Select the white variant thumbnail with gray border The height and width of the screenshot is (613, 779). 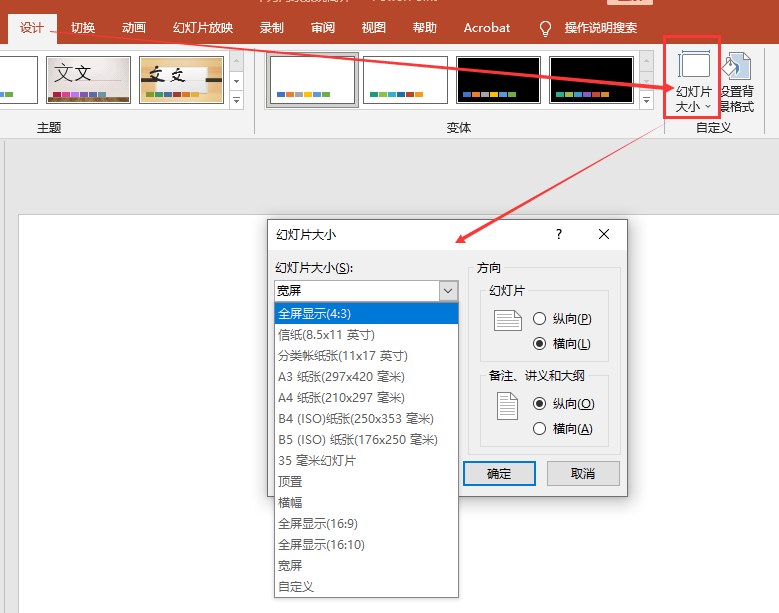(313, 80)
